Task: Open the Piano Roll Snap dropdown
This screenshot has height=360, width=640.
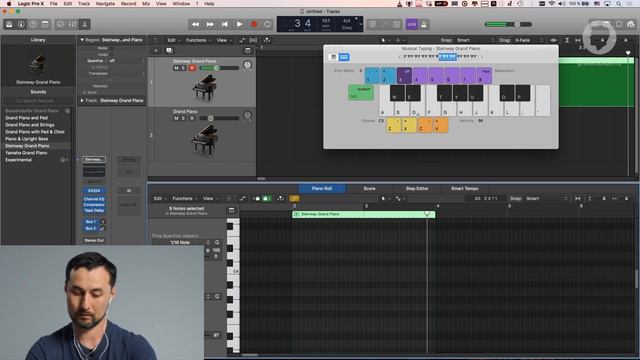Action: pos(546,198)
